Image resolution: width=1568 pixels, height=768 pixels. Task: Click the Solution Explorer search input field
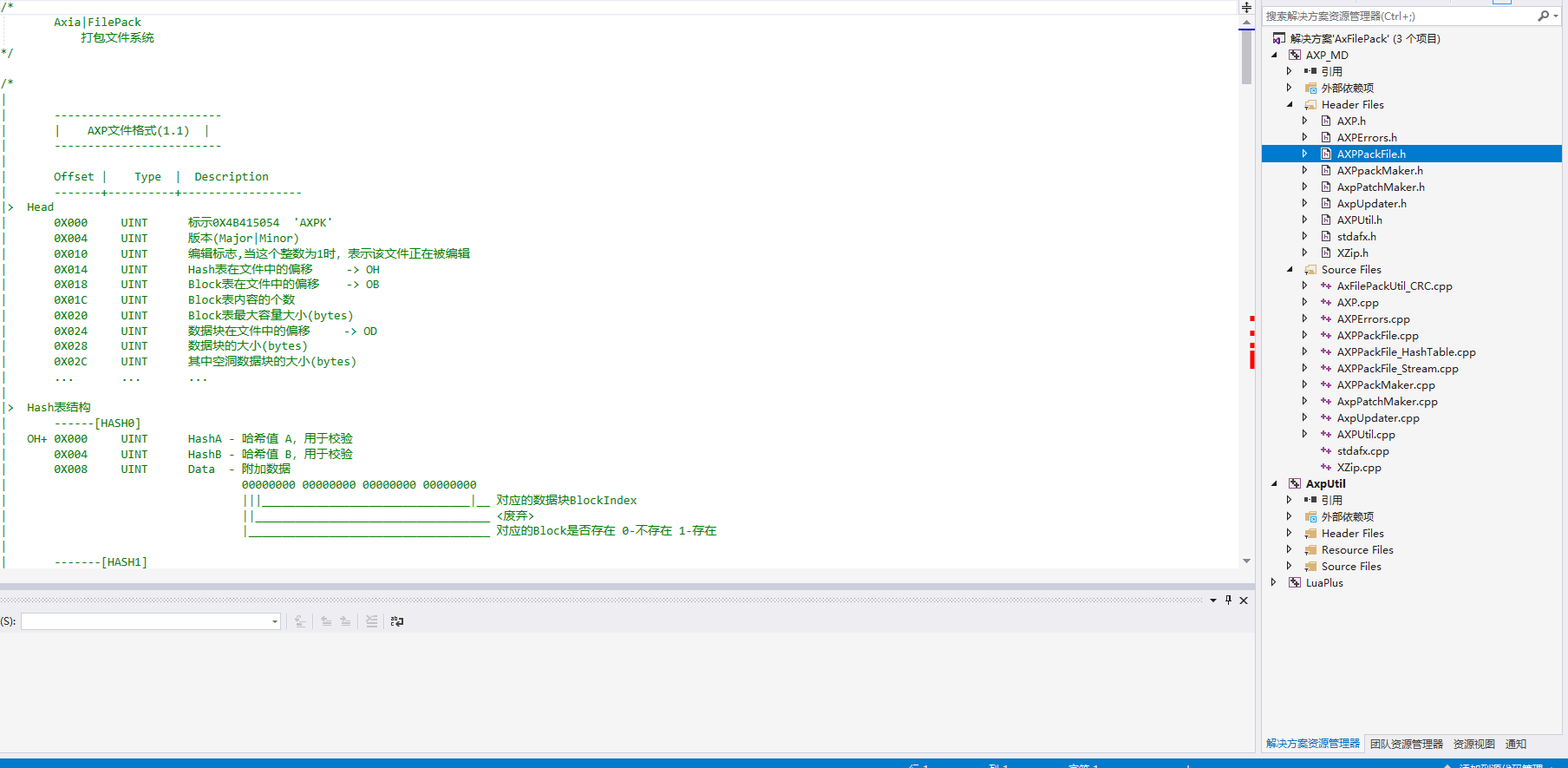[1396, 16]
